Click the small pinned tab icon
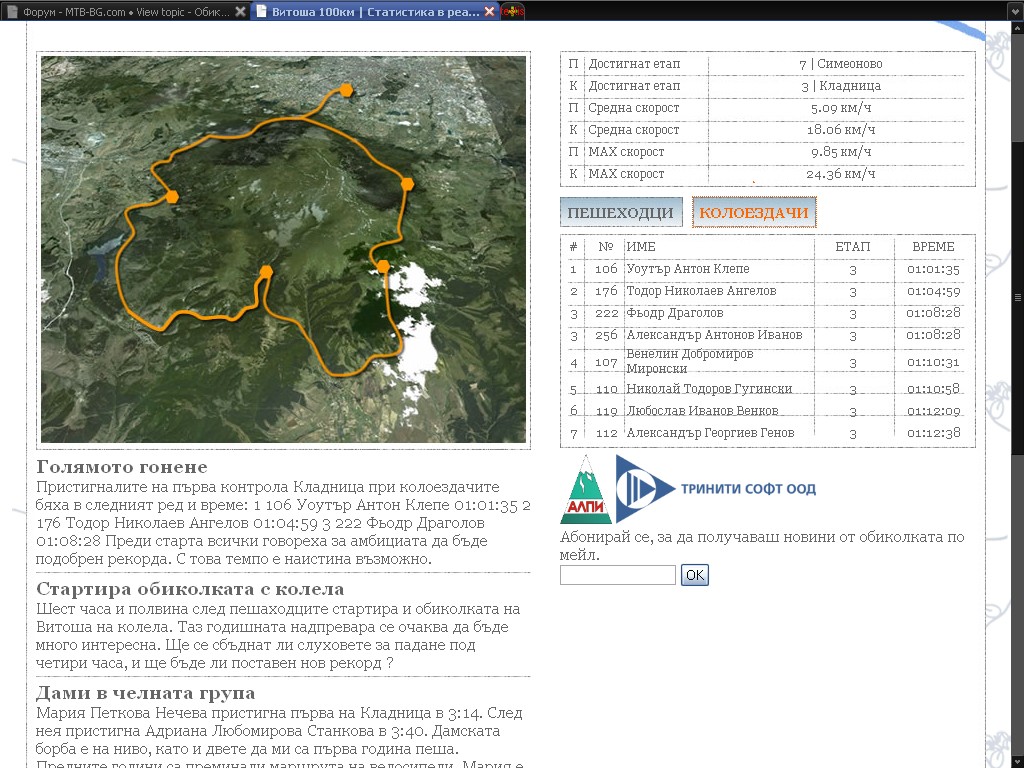Image resolution: width=1024 pixels, height=768 pixels. tap(512, 12)
